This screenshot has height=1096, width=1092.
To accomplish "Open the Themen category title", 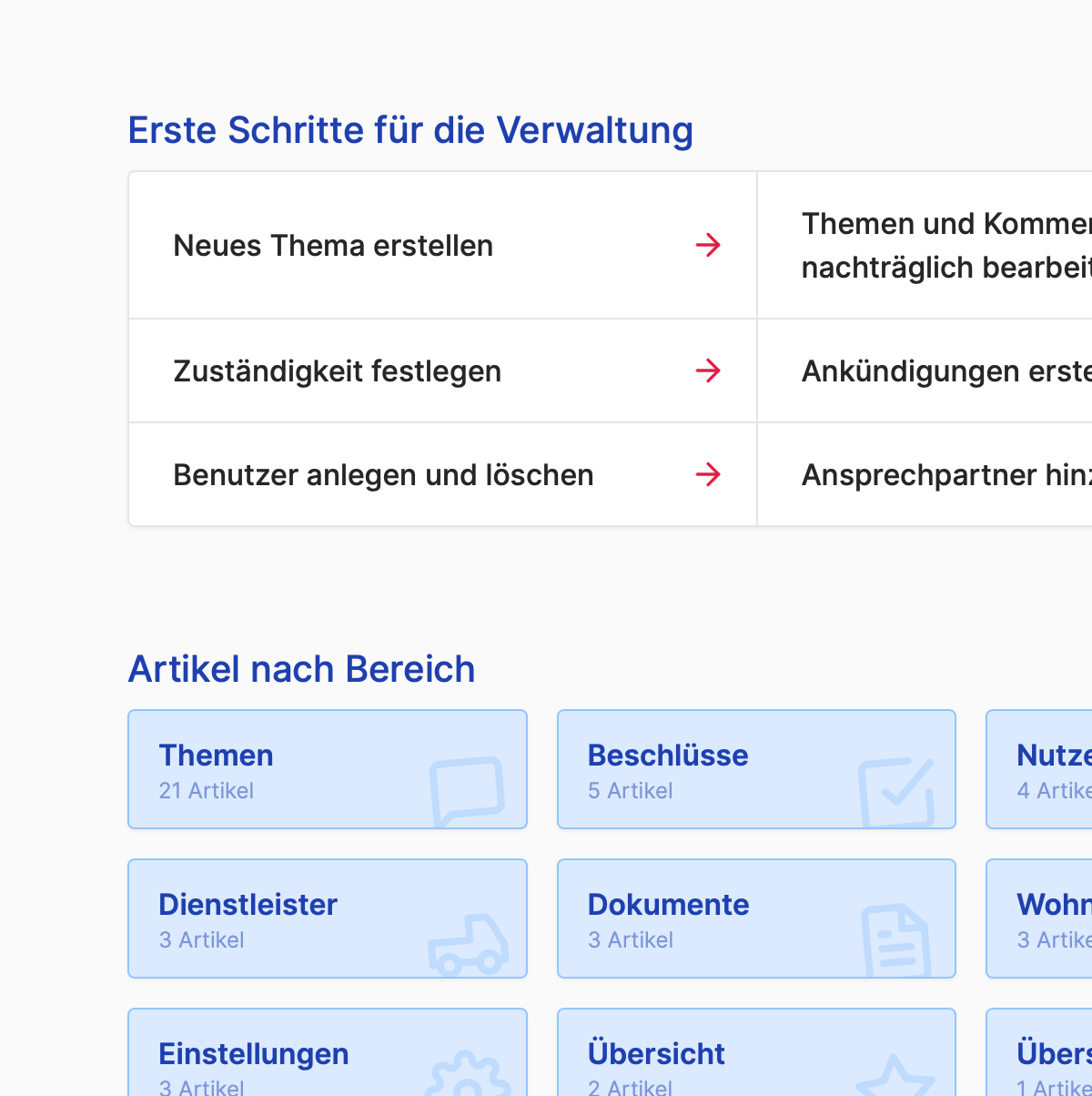I will coord(216,756).
